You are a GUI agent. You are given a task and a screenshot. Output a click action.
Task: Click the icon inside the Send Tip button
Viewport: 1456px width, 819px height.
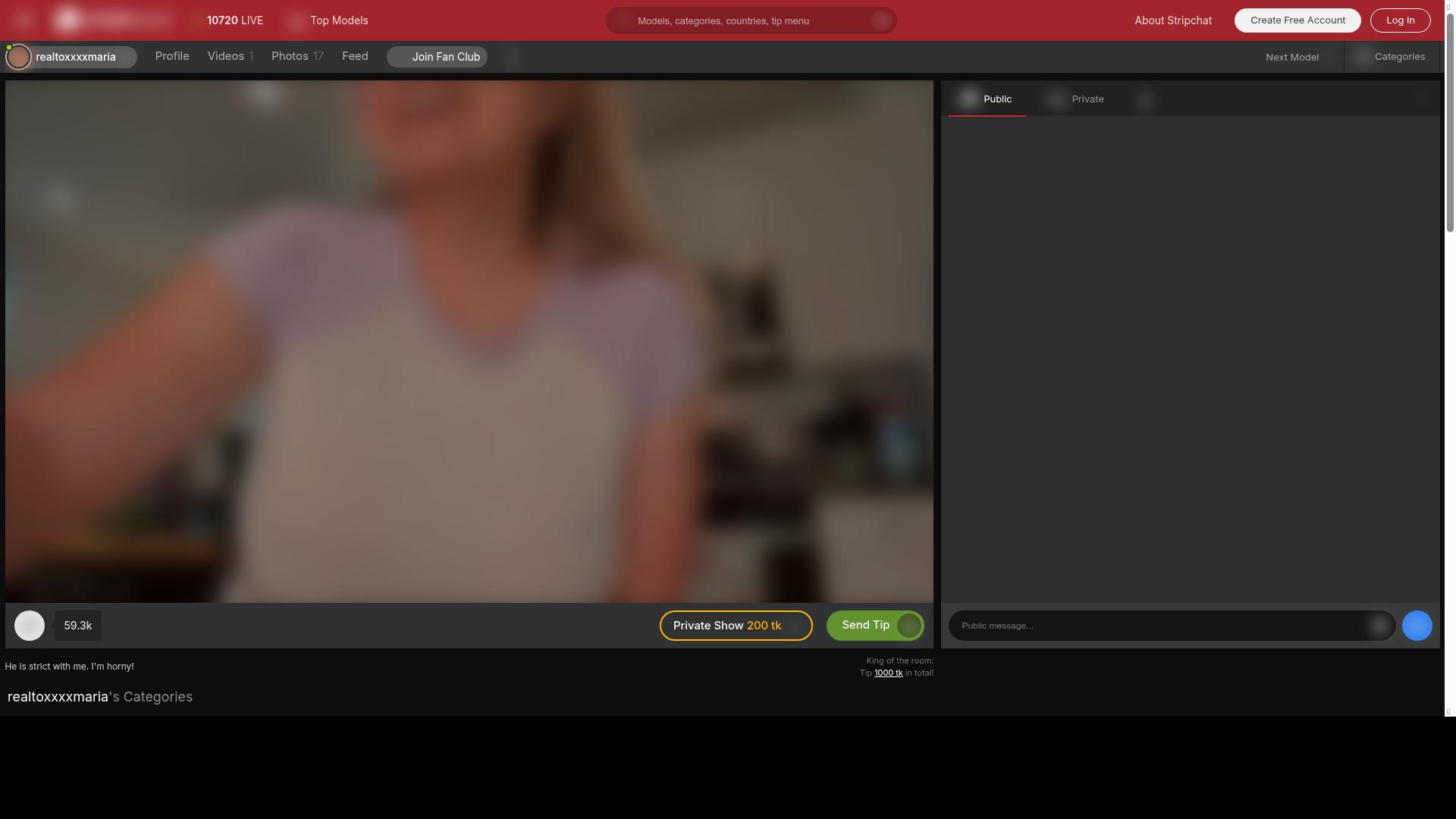(x=908, y=626)
